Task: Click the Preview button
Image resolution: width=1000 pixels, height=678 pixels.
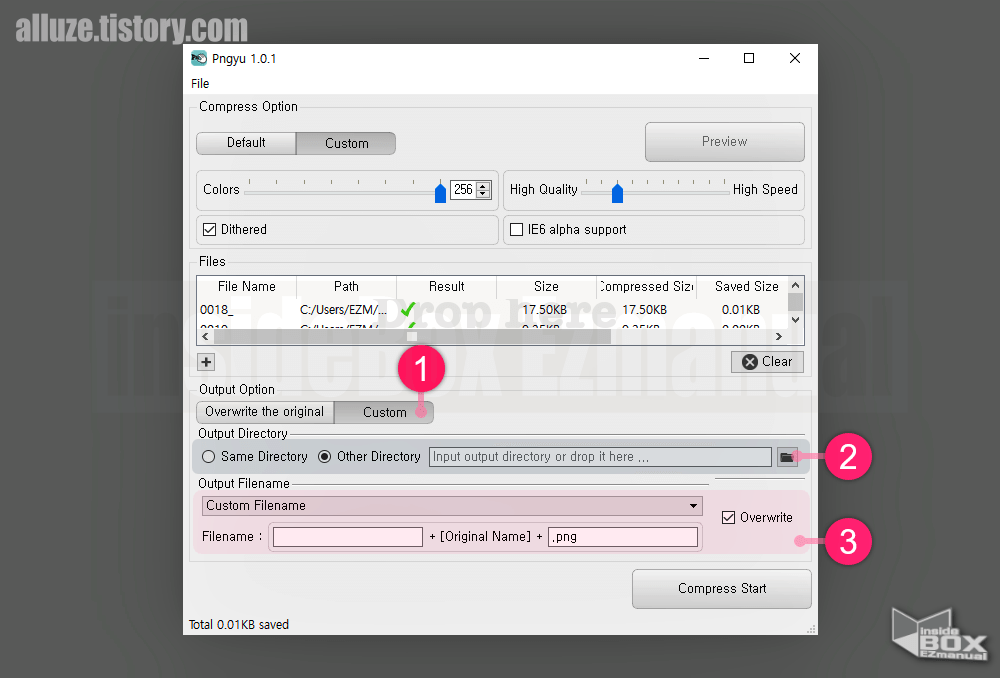Action: (x=724, y=142)
